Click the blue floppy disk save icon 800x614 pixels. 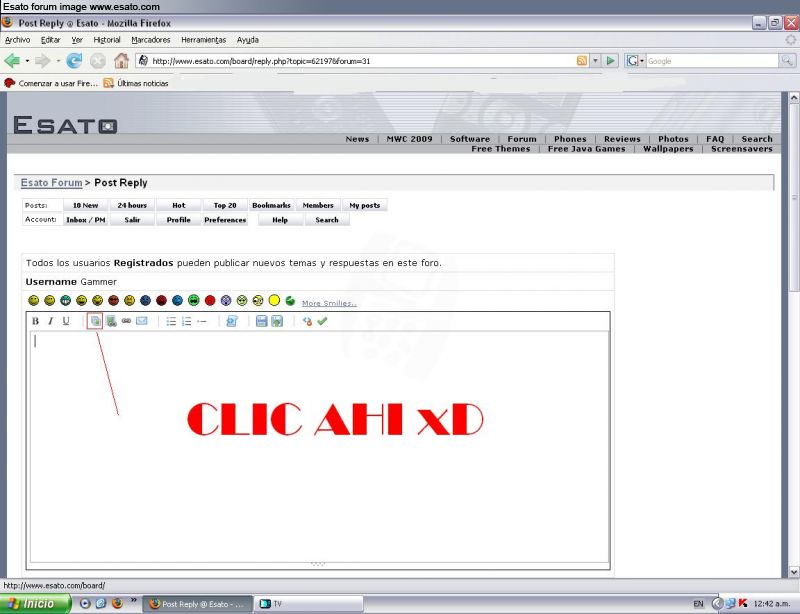261,321
